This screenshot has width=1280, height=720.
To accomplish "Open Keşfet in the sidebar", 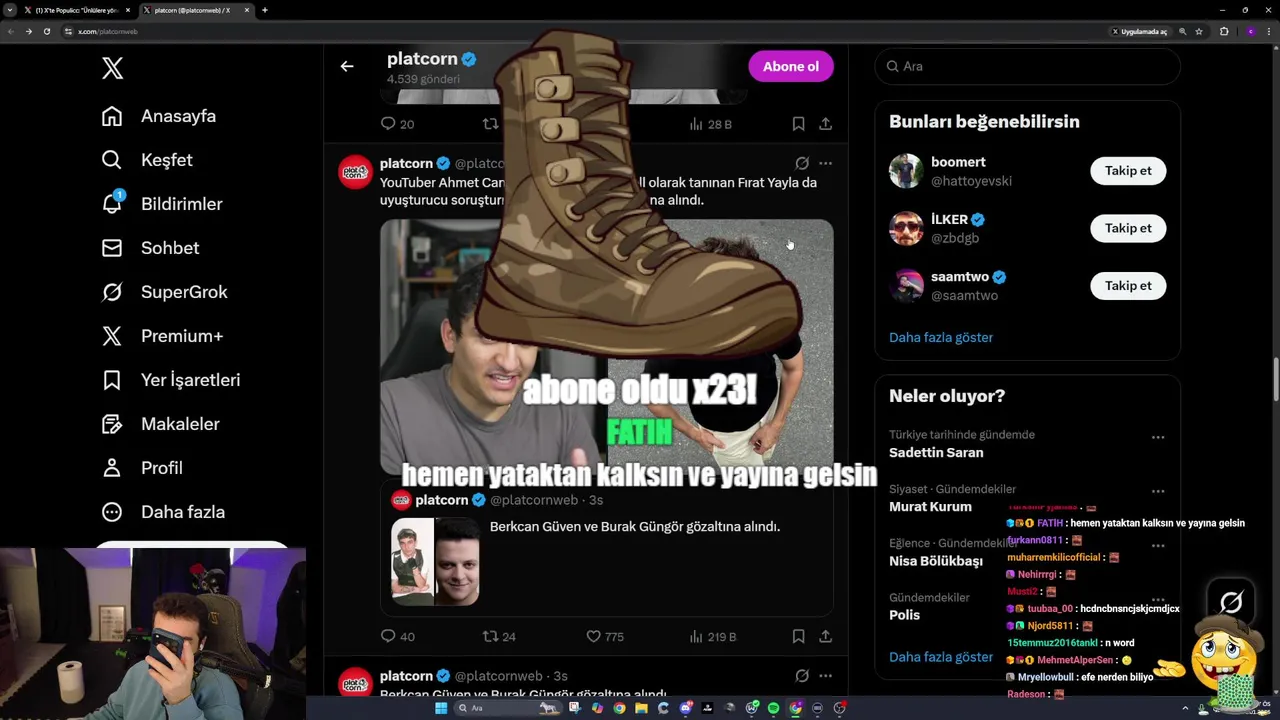I will pyautogui.click(x=147, y=160).
